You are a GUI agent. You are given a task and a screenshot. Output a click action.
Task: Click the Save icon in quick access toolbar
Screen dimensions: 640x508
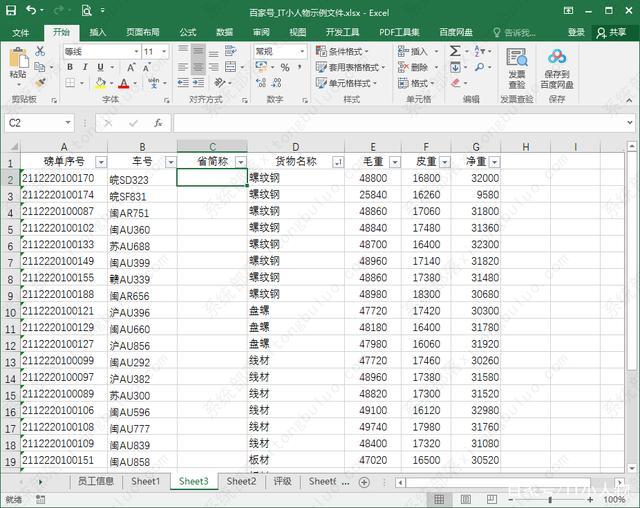[11, 10]
